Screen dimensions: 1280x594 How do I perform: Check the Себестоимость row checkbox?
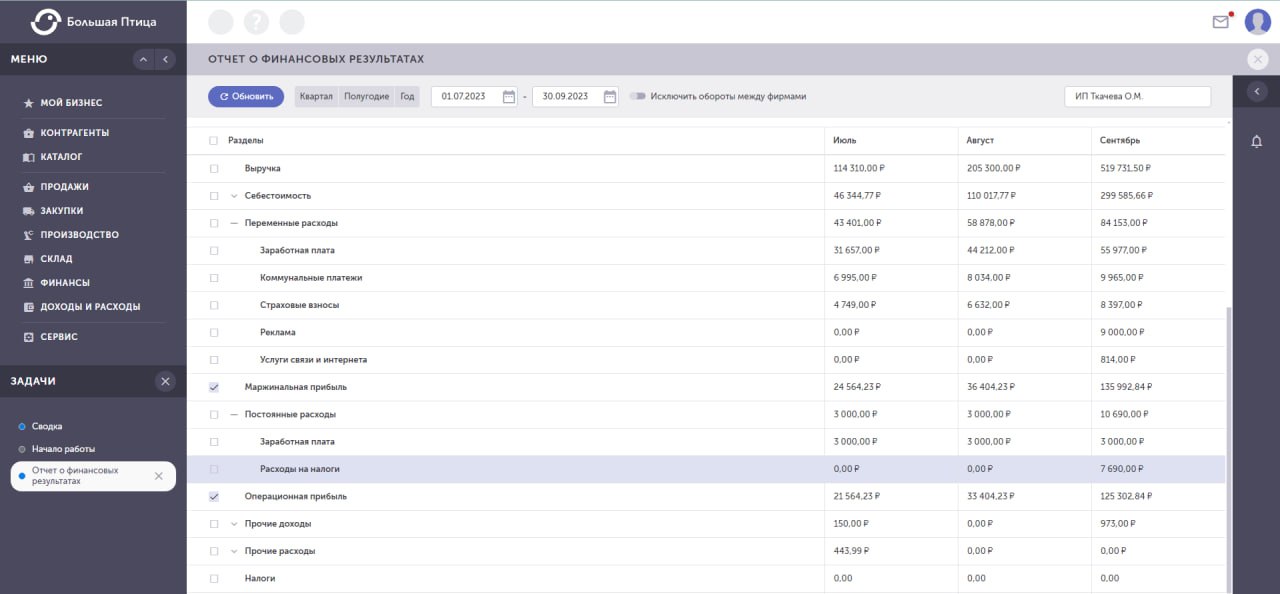(213, 196)
